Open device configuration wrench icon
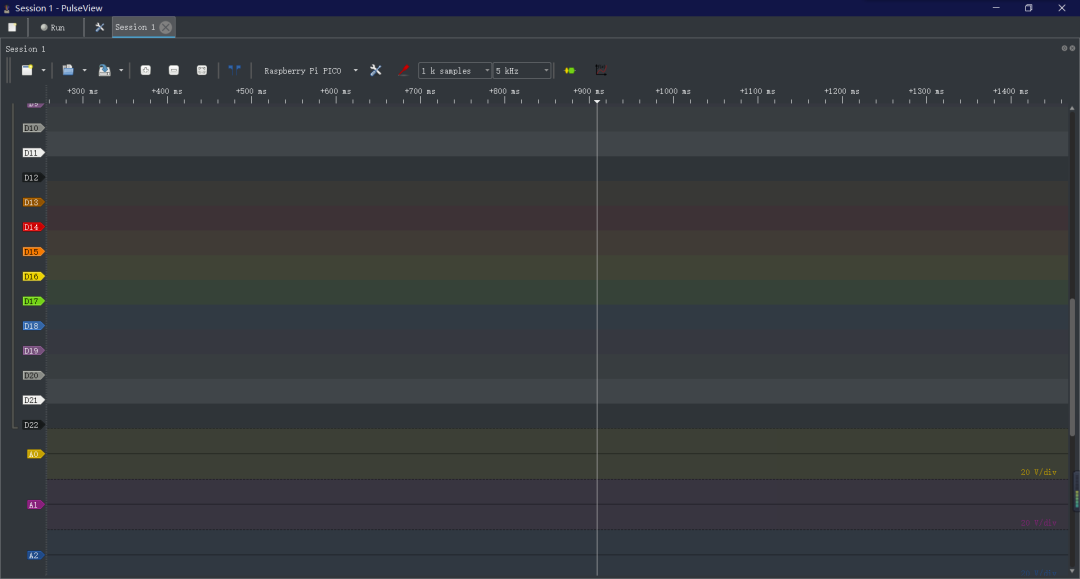This screenshot has width=1080, height=579. (x=376, y=70)
